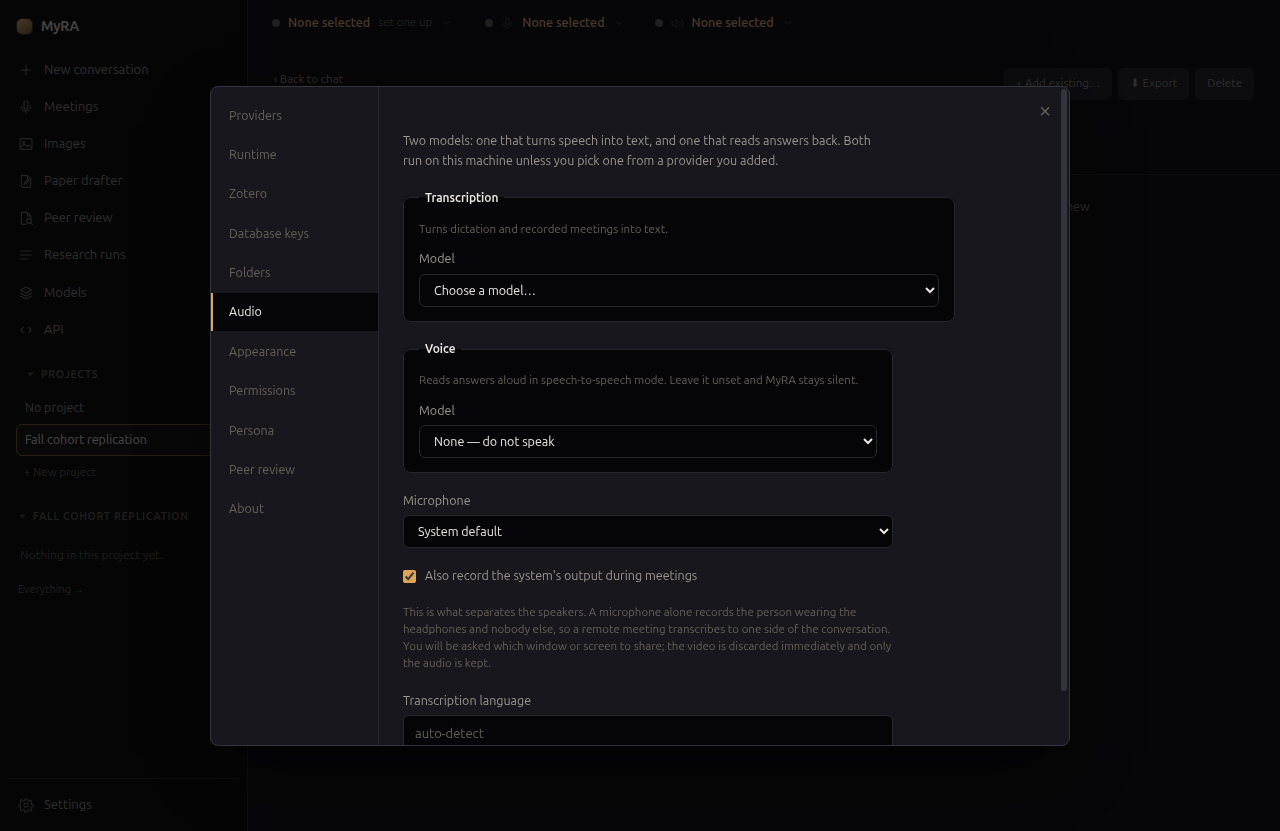Select No project in the sidebar
Screen dimensions: 1280x831
pyautogui.click(x=54, y=408)
